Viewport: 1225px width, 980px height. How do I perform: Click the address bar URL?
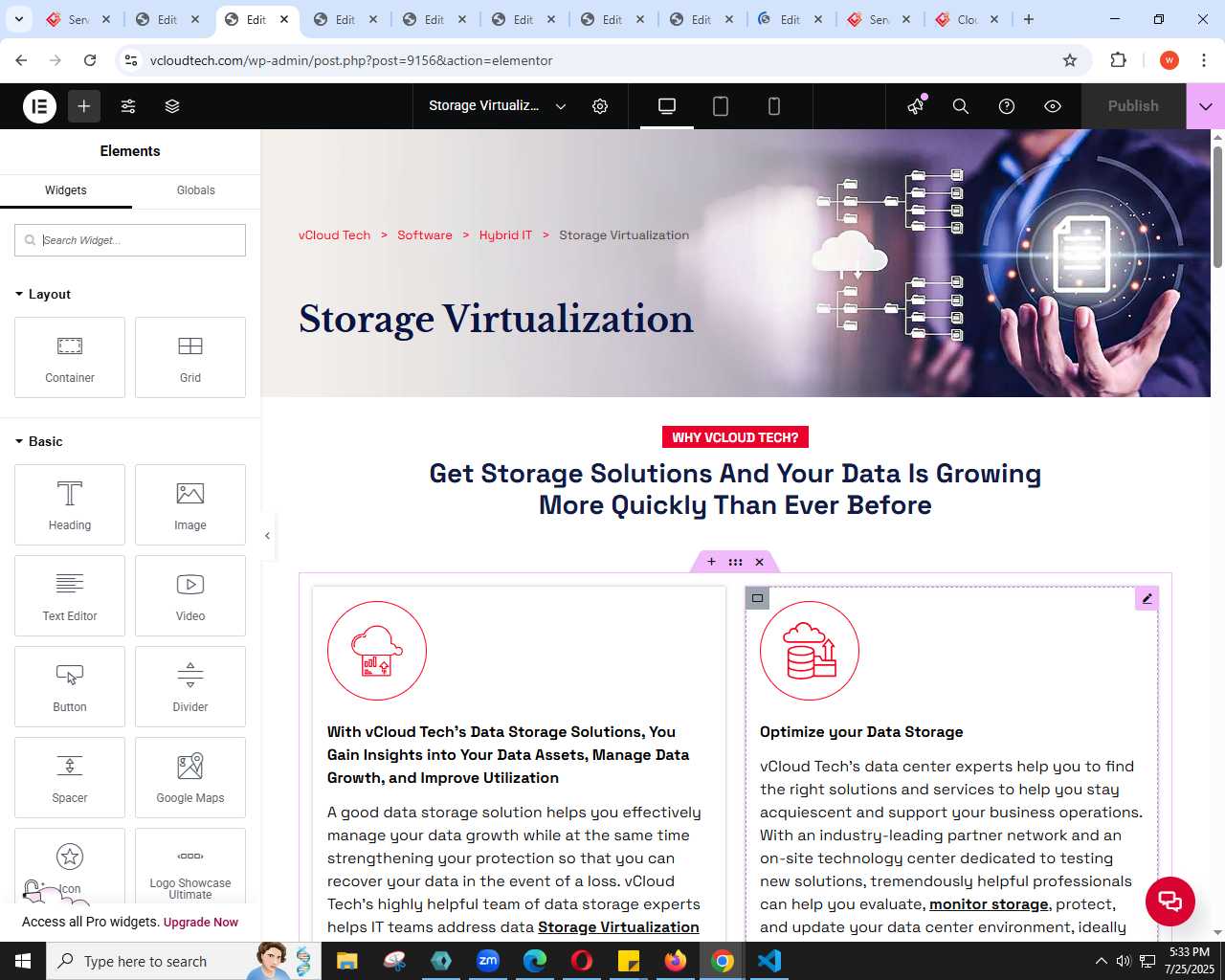pos(351,60)
